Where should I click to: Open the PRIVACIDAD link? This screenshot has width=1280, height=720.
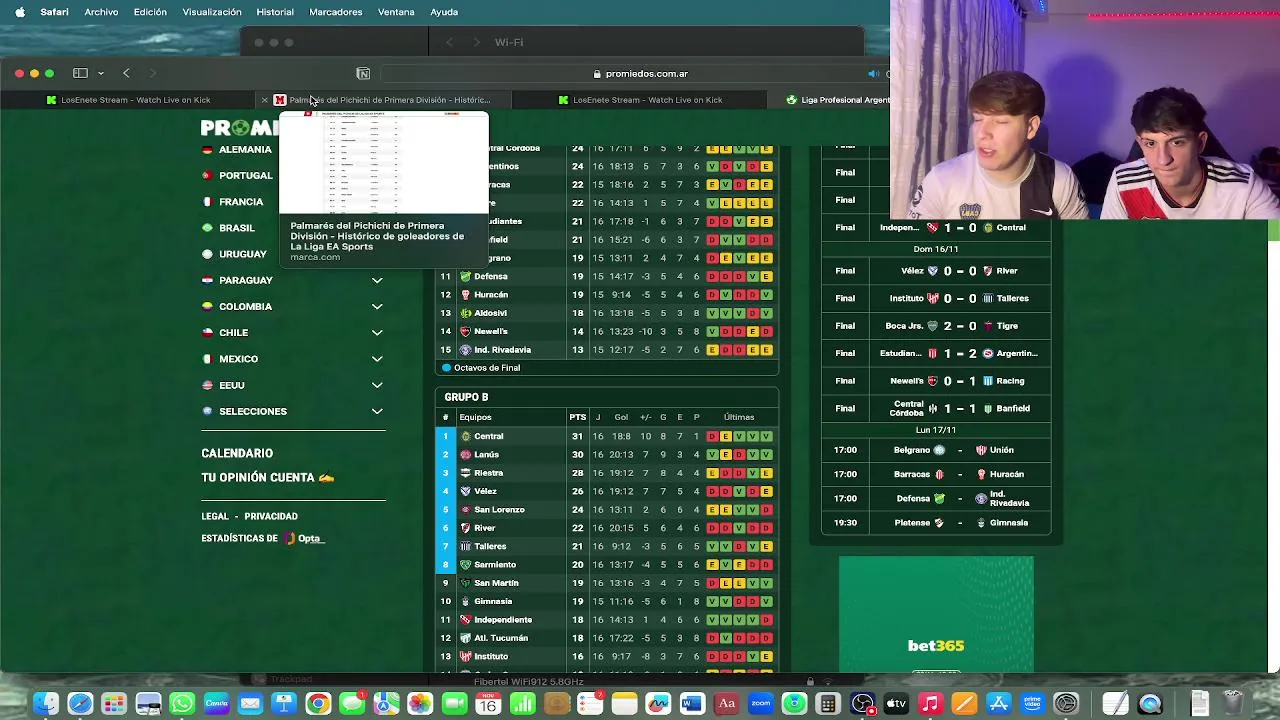pyautogui.click(x=271, y=516)
